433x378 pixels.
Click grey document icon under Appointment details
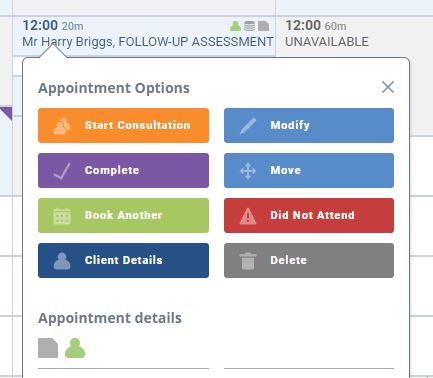[48, 348]
